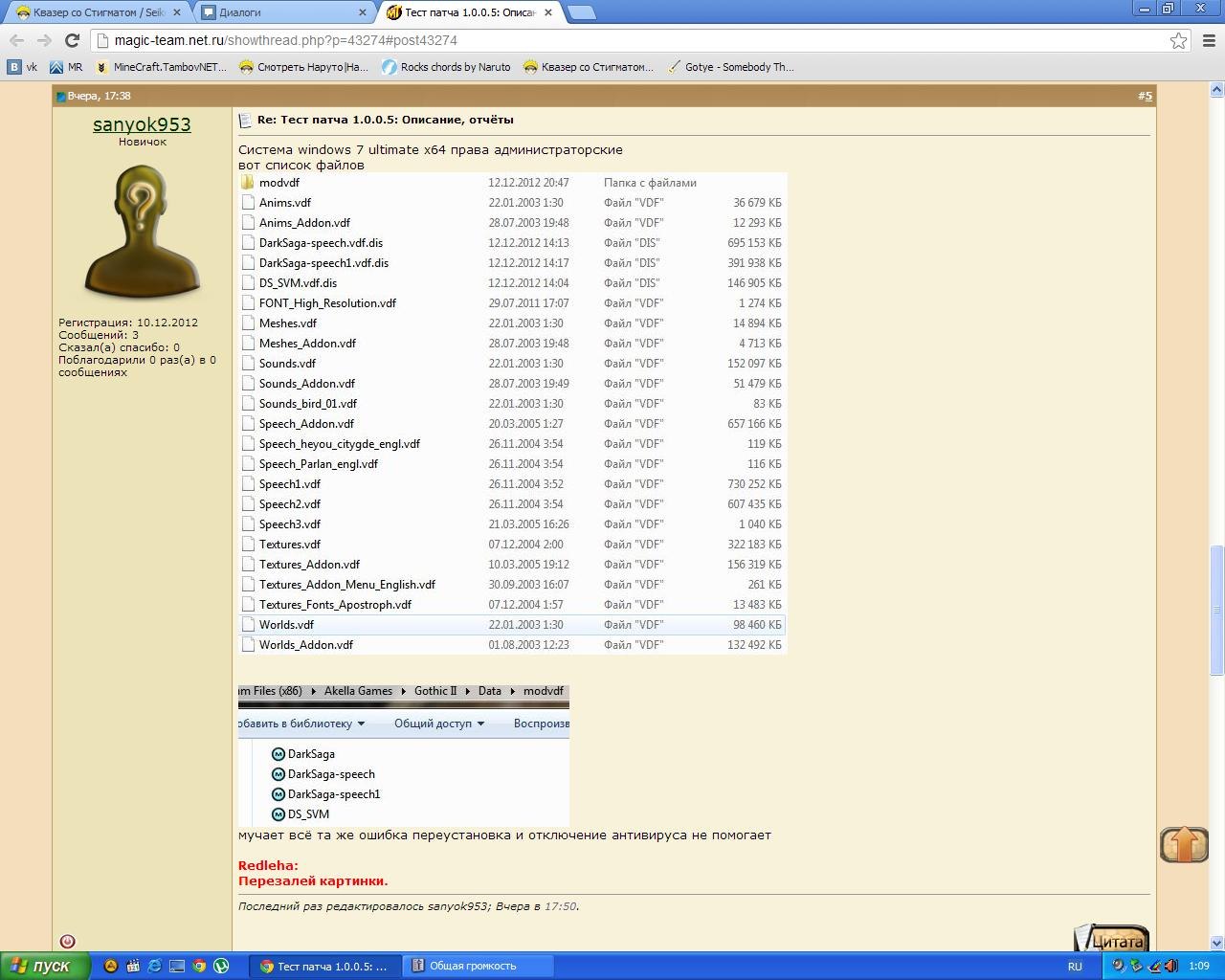Launch Chrome from the quick launch bar

pos(199,966)
